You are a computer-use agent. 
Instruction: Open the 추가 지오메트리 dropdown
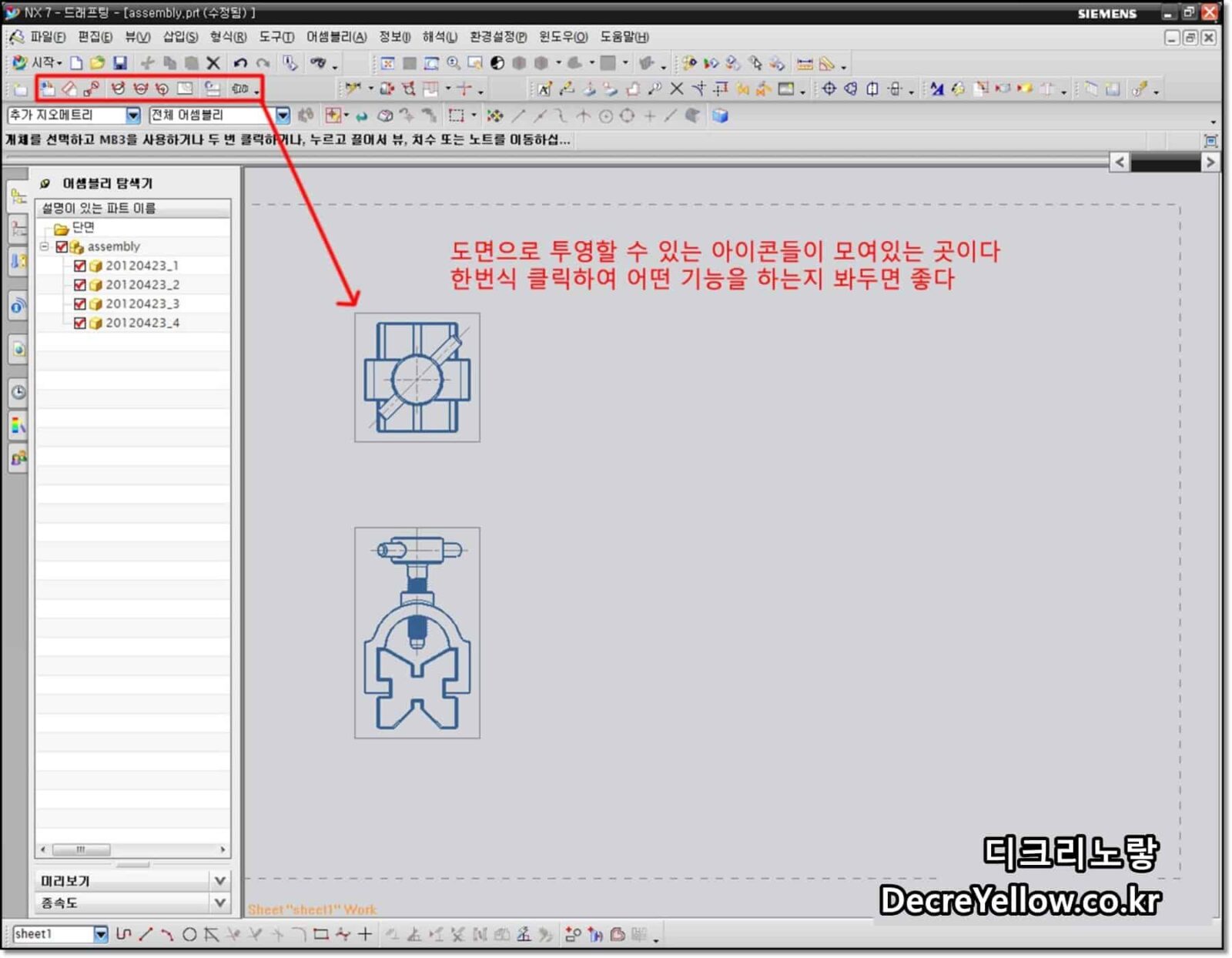[133, 116]
